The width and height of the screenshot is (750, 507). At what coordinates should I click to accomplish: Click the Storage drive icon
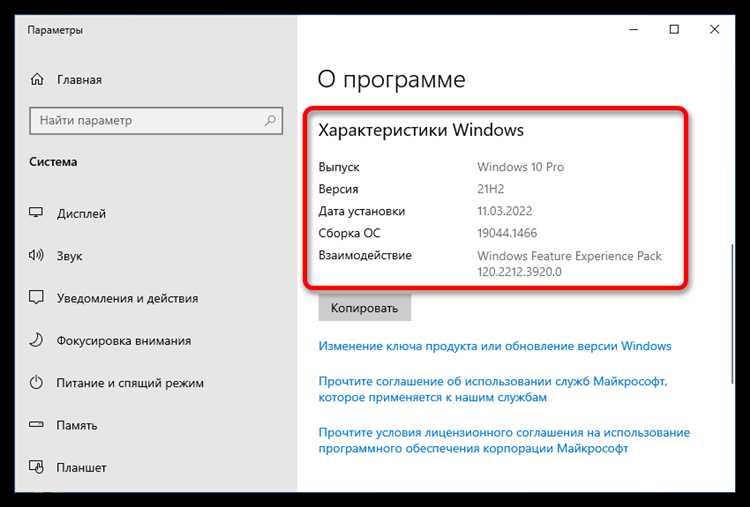pyautogui.click(x=36, y=425)
